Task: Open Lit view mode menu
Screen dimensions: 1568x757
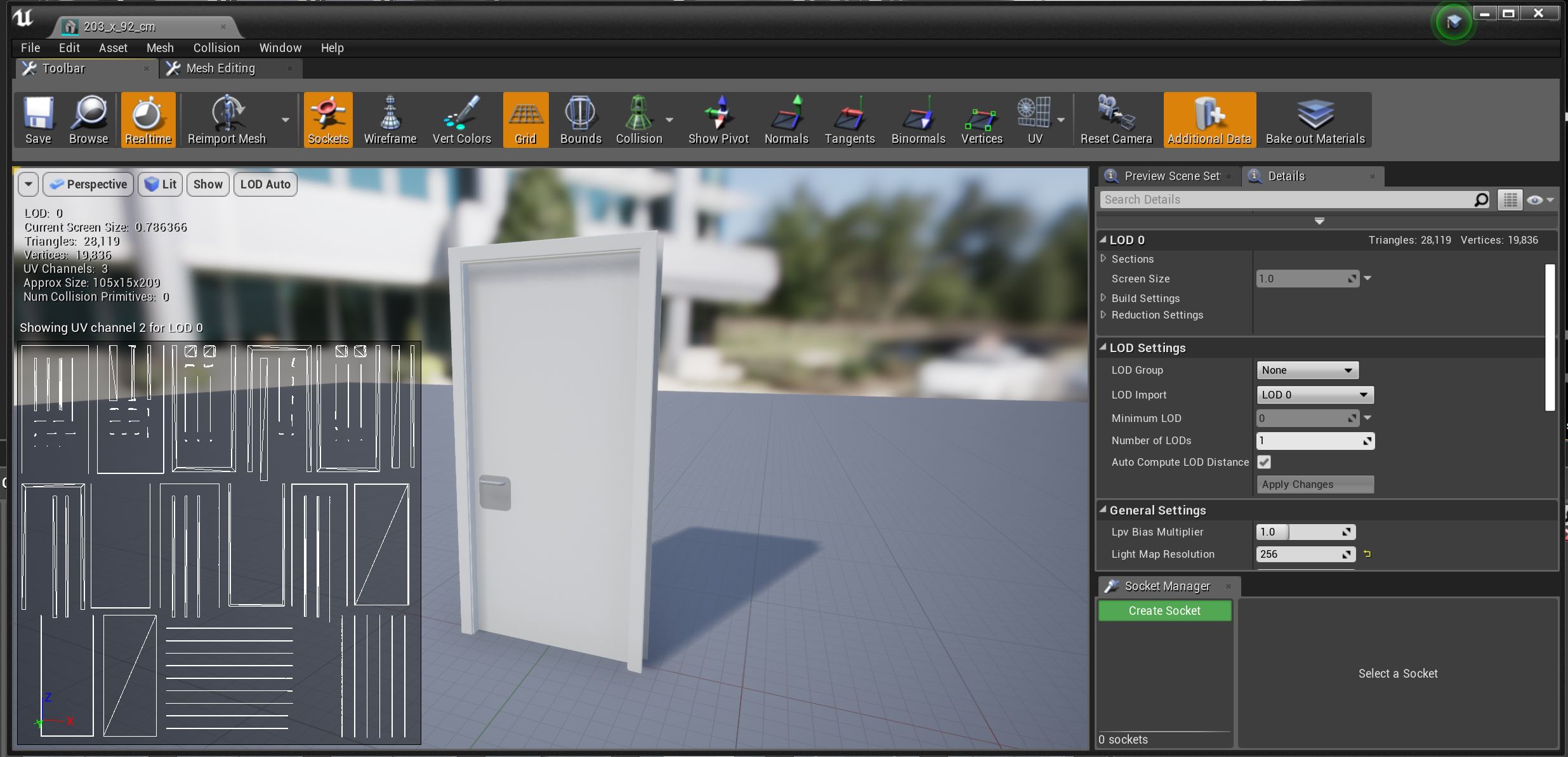Action: click(x=161, y=184)
